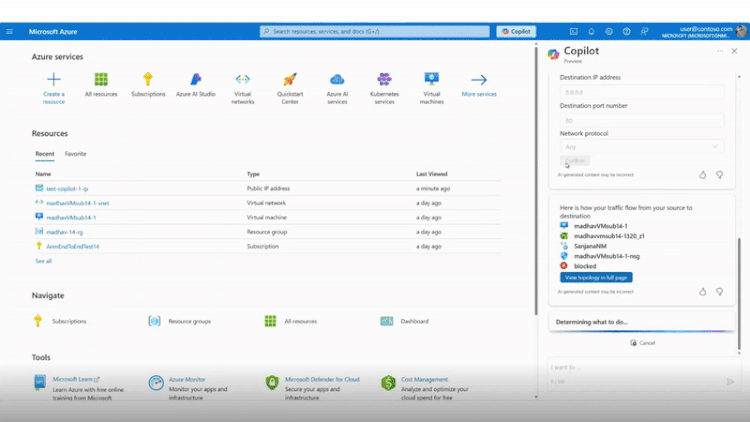
Task: Click send message arrow in Copilot
Action: tap(730, 381)
